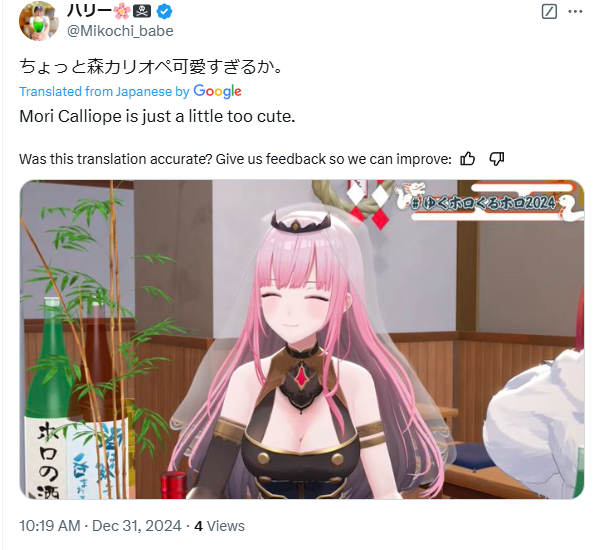Open the author's profile avatar picture
The height and width of the screenshot is (550, 598).
tap(38, 21)
